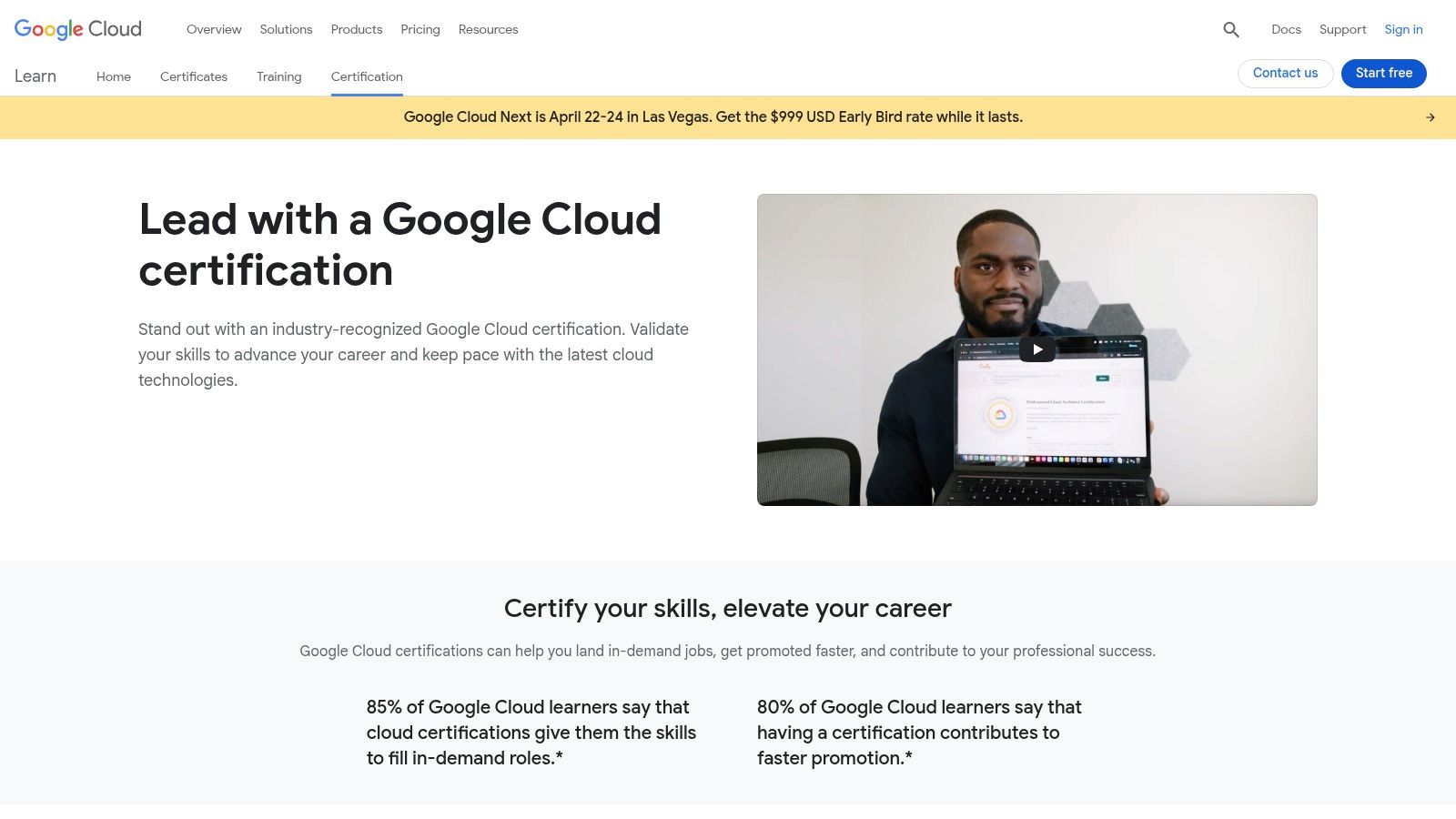
Task: Select the Learn logo text
Action: (x=35, y=76)
